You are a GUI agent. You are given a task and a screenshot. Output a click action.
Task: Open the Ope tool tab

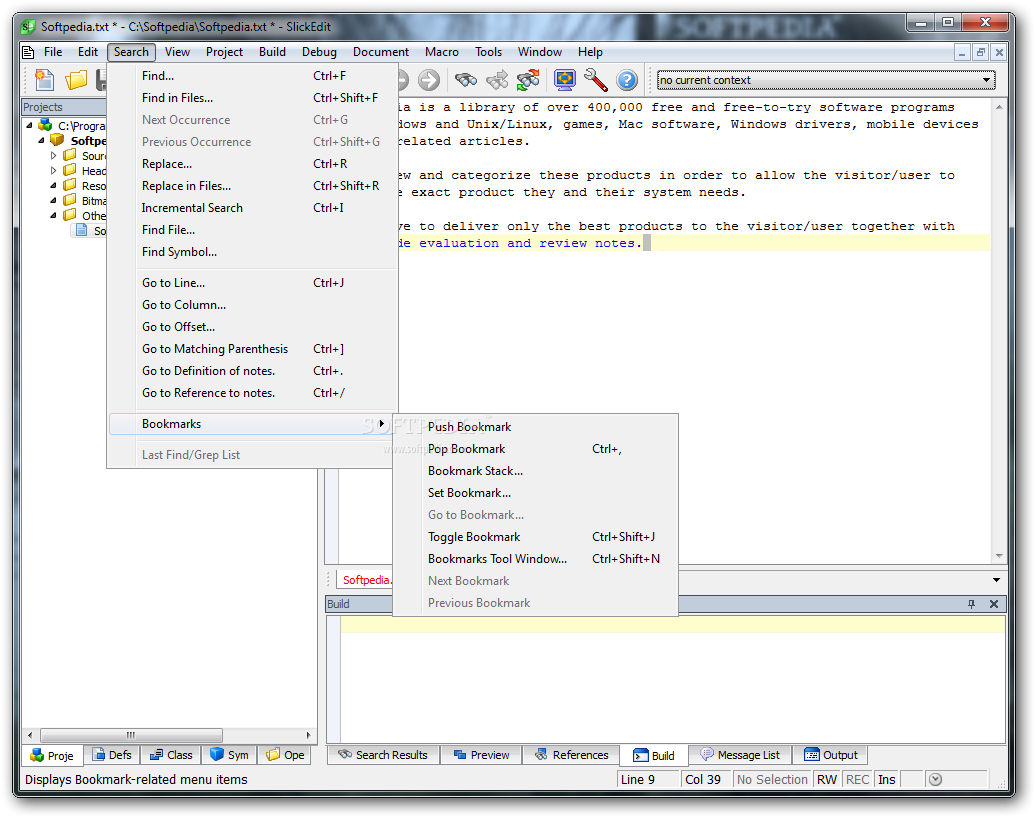(x=285, y=755)
